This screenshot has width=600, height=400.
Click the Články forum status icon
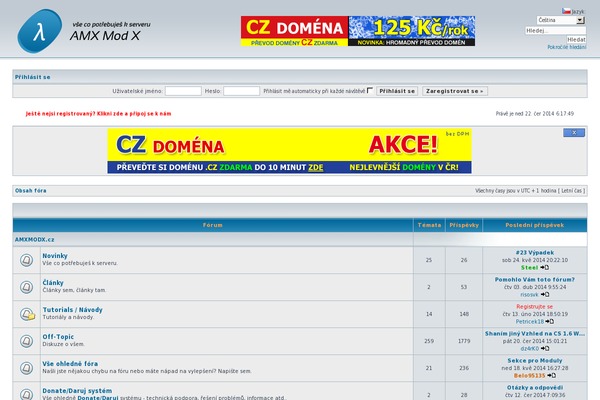pos(26,287)
